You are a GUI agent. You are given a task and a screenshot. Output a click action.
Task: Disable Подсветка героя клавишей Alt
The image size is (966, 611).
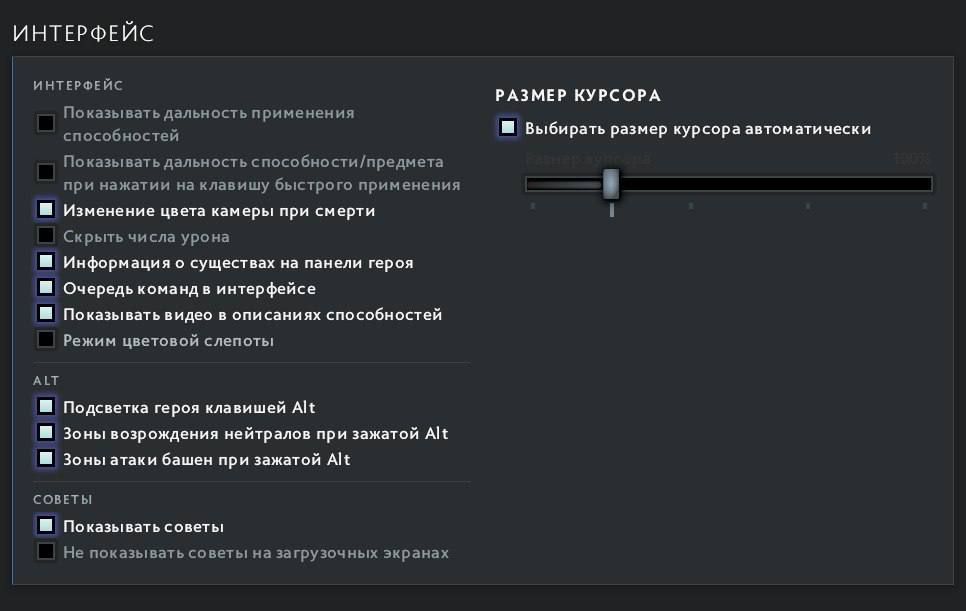[45, 406]
